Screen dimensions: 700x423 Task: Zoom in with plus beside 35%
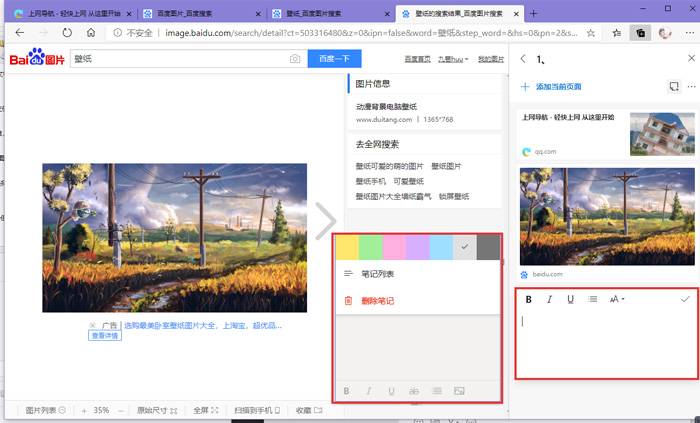(x=84, y=411)
